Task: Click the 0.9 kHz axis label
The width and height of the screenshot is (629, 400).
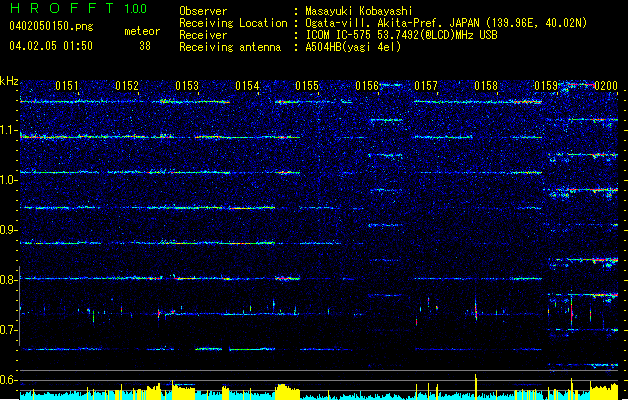Action: tap(9, 230)
